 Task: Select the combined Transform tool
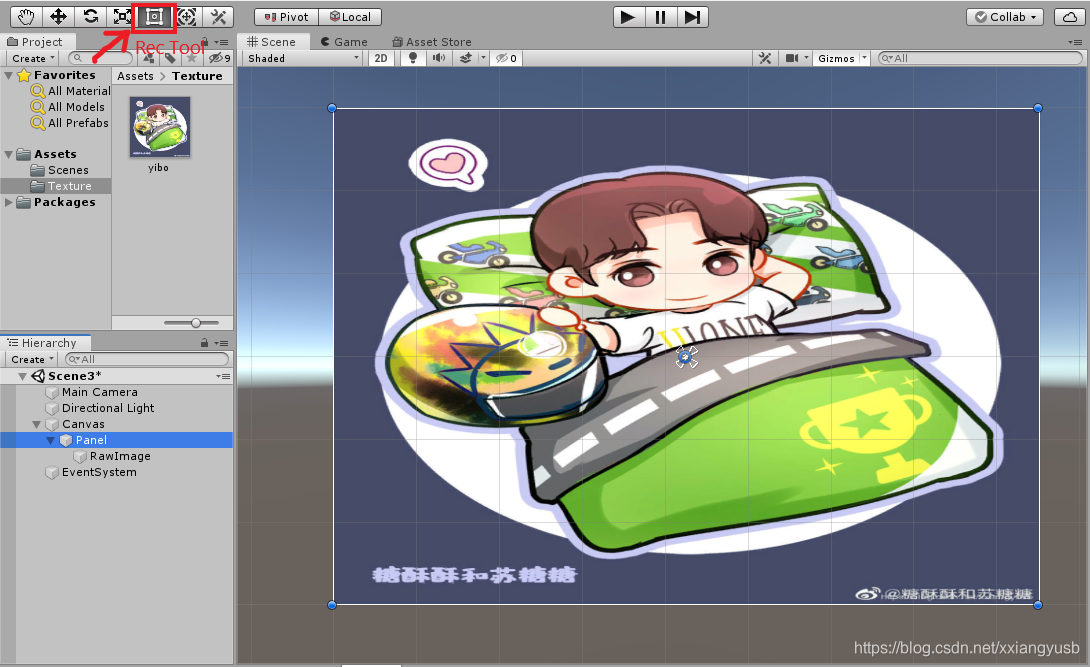pos(186,17)
